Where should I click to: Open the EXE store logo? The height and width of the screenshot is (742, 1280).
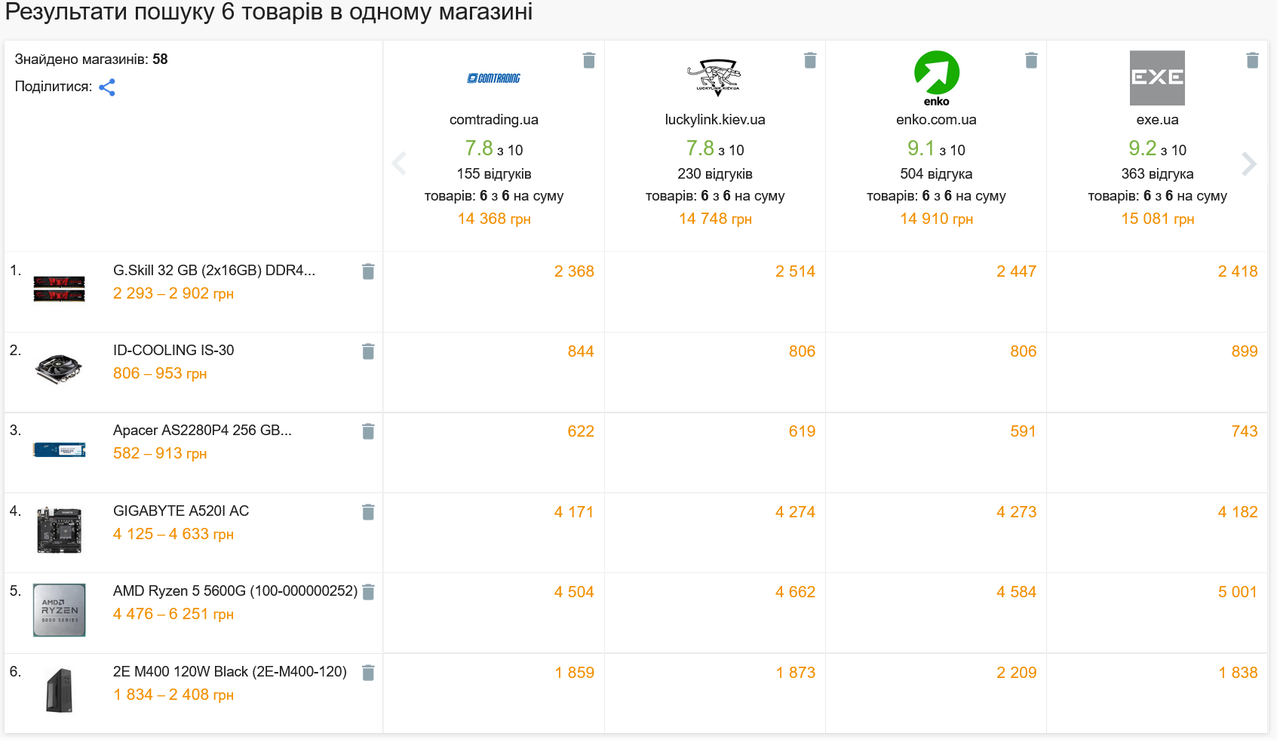(1157, 78)
